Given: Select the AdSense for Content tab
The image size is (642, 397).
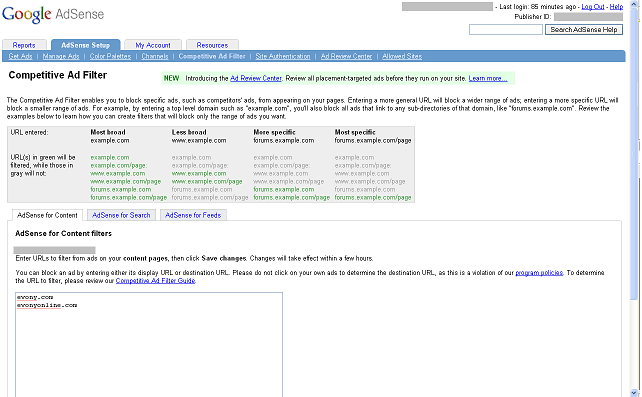Looking at the screenshot, I should point(47,215).
